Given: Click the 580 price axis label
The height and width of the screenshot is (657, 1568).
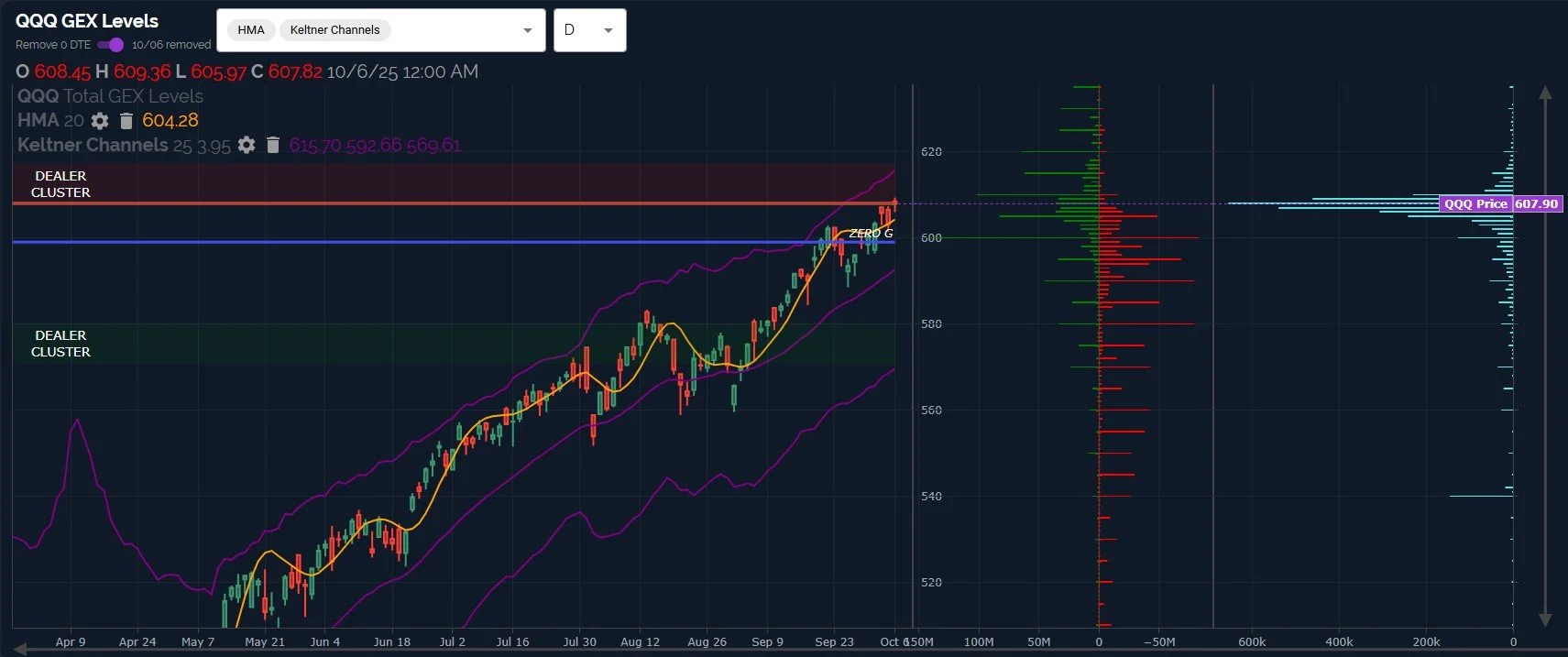Looking at the screenshot, I should pos(931,323).
